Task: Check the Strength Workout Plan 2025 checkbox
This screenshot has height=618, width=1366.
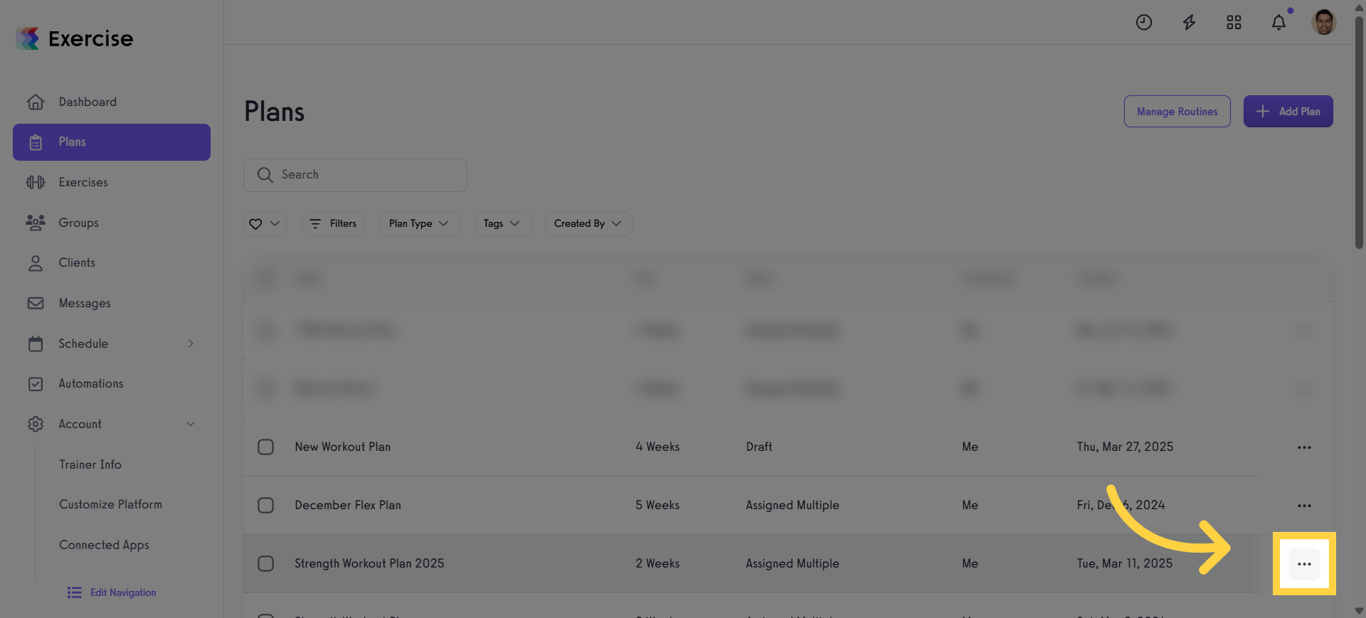Action: (266, 564)
